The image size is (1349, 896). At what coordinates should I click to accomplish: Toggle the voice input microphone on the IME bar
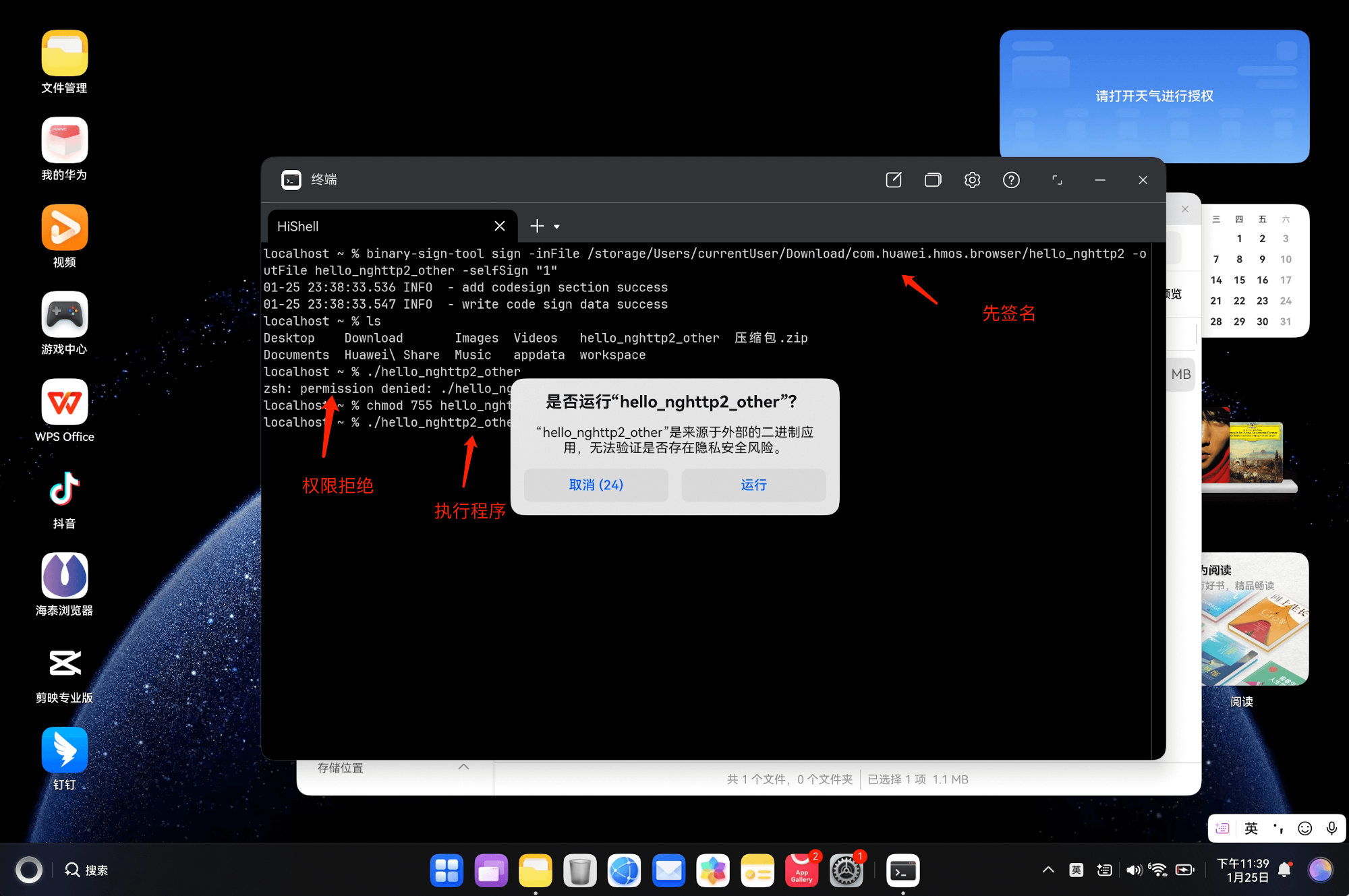(x=1331, y=829)
